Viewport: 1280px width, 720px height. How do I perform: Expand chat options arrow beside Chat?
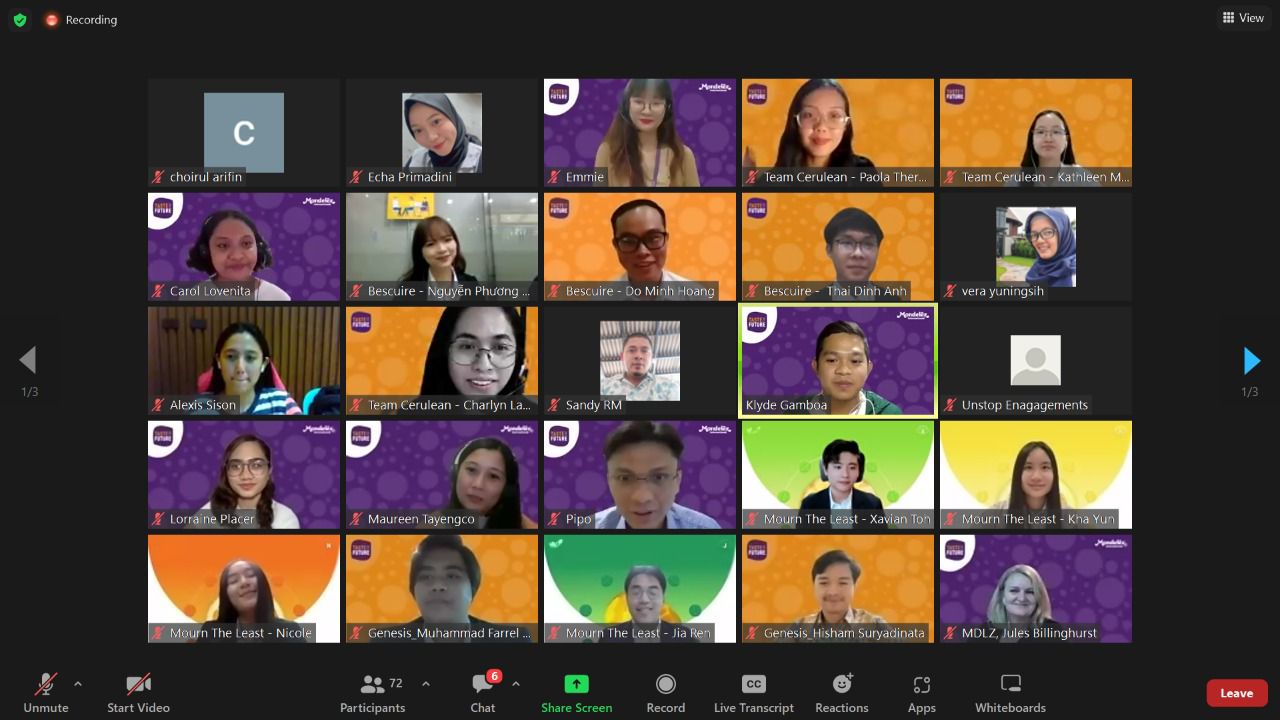[x=516, y=684]
